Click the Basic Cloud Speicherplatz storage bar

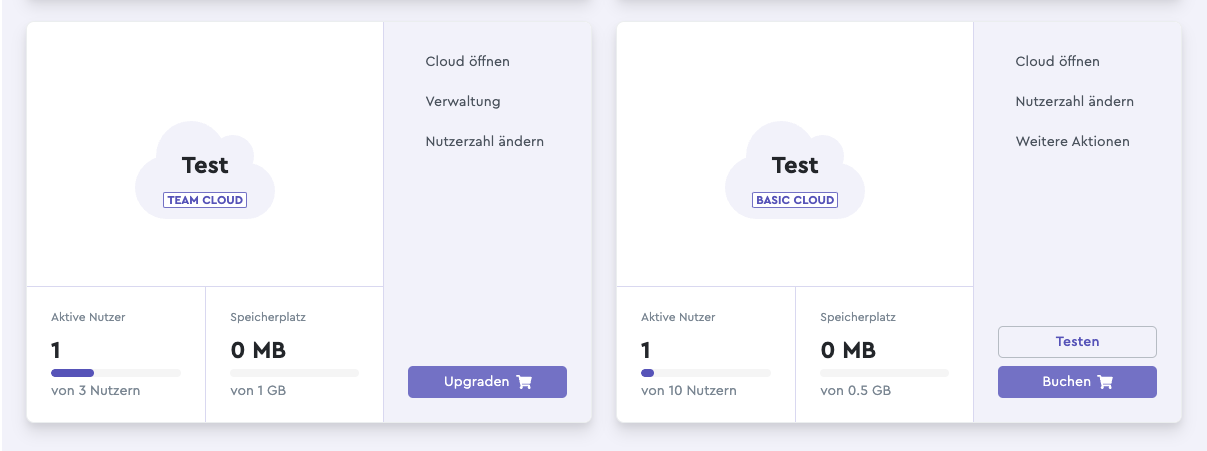884,373
